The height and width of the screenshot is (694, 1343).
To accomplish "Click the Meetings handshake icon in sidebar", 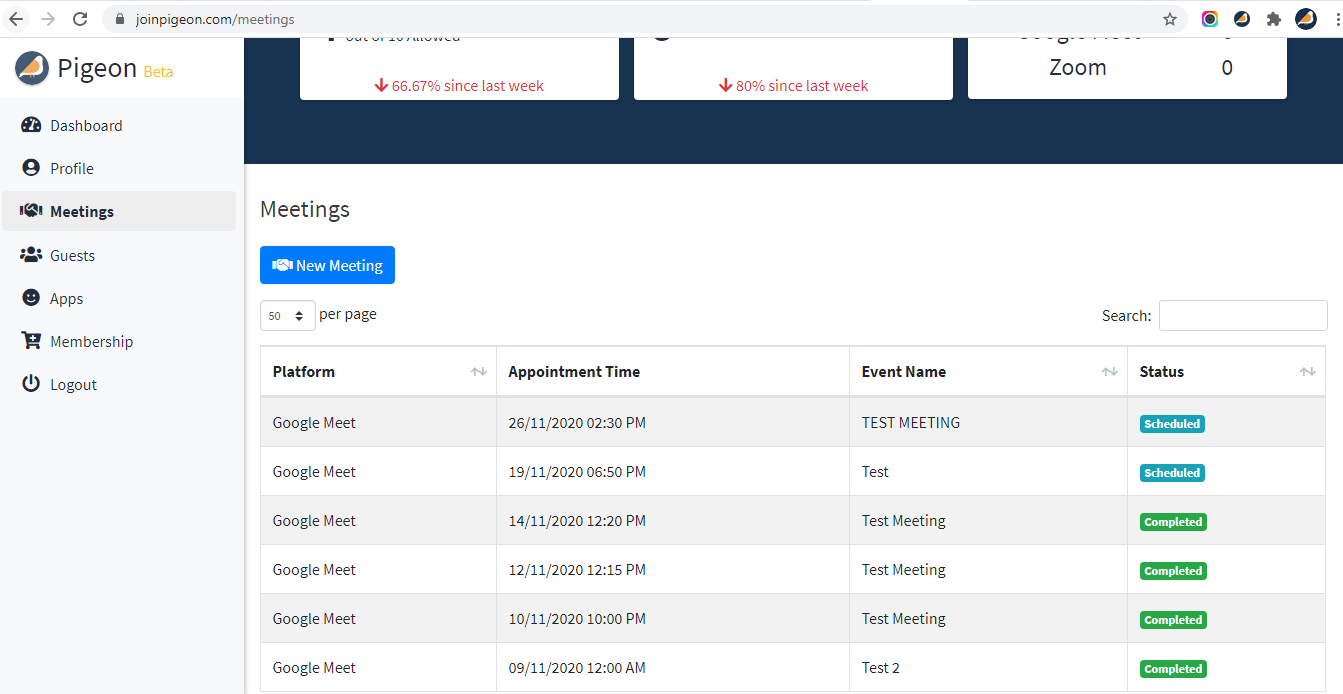I will 31,211.
